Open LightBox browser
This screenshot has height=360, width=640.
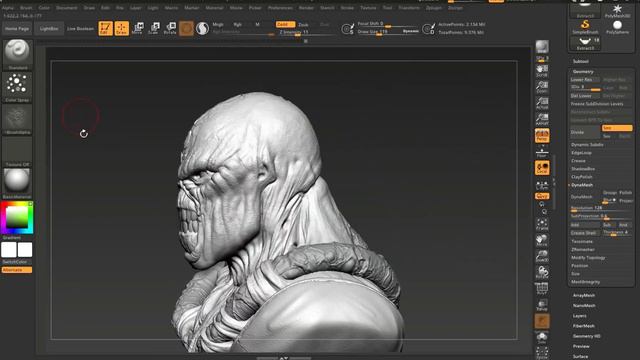tap(49, 29)
